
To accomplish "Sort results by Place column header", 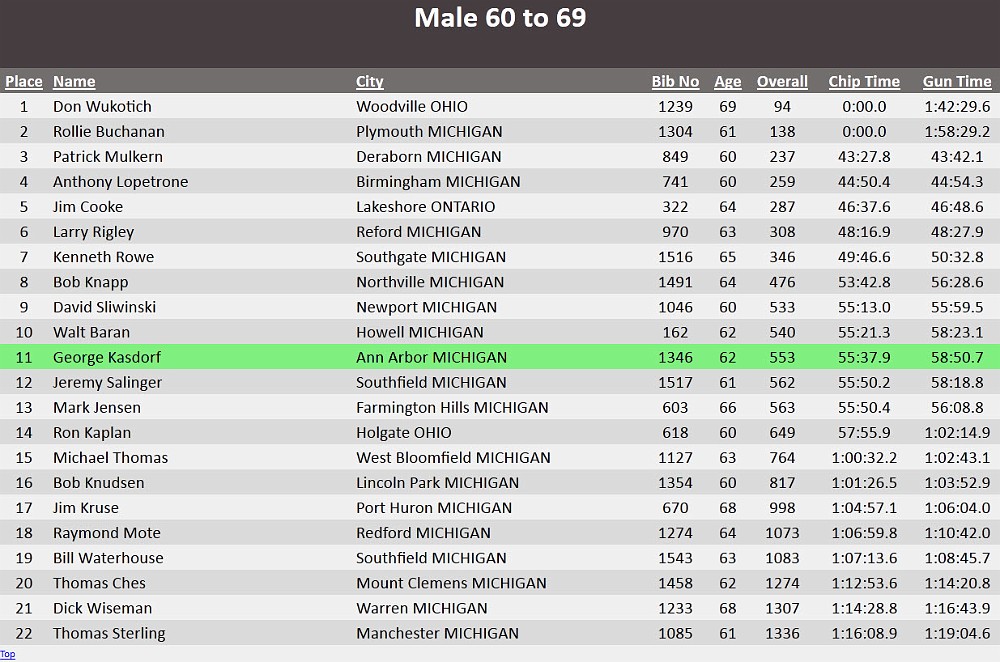I will (x=24, y=81).
